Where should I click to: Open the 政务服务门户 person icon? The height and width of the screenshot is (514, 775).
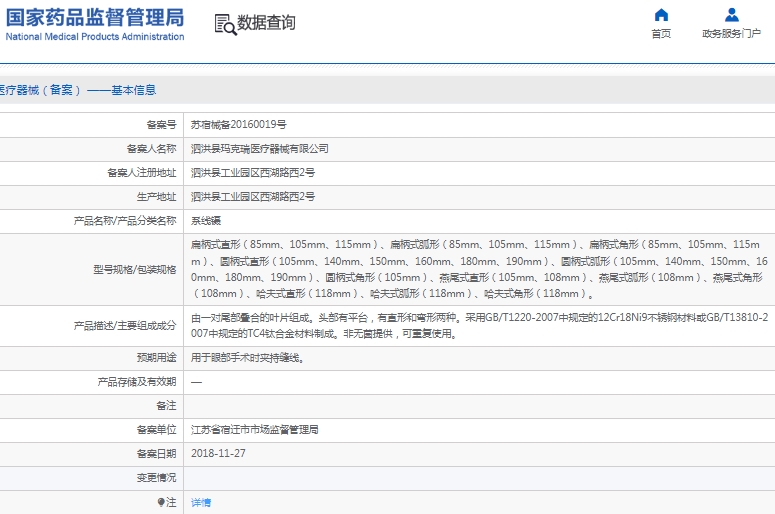(732, 15)
